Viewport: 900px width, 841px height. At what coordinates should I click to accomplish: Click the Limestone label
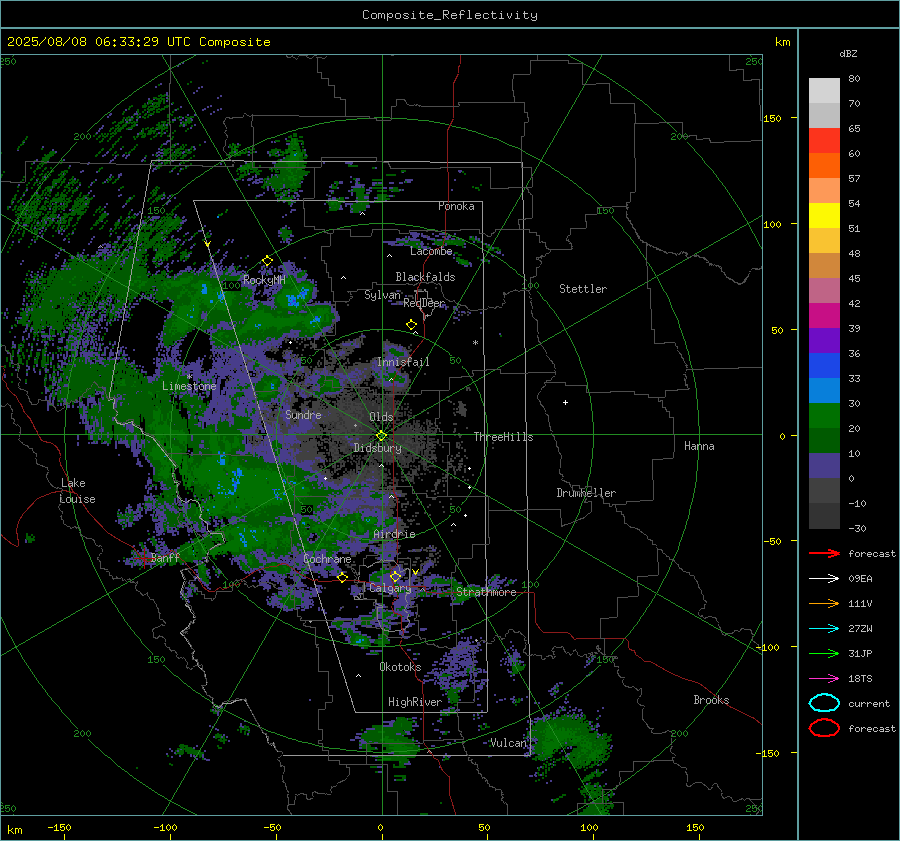click(x=189, y=386)
